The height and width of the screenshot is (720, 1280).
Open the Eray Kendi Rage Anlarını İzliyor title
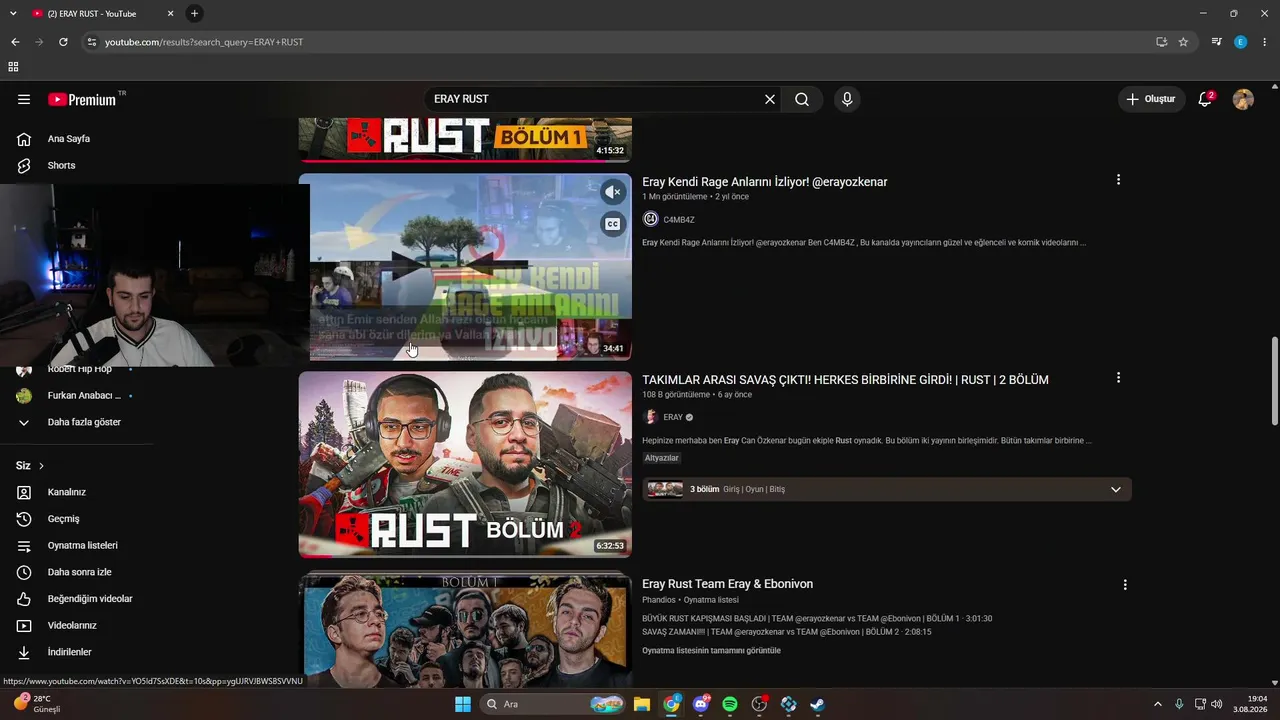coord(765,182)
